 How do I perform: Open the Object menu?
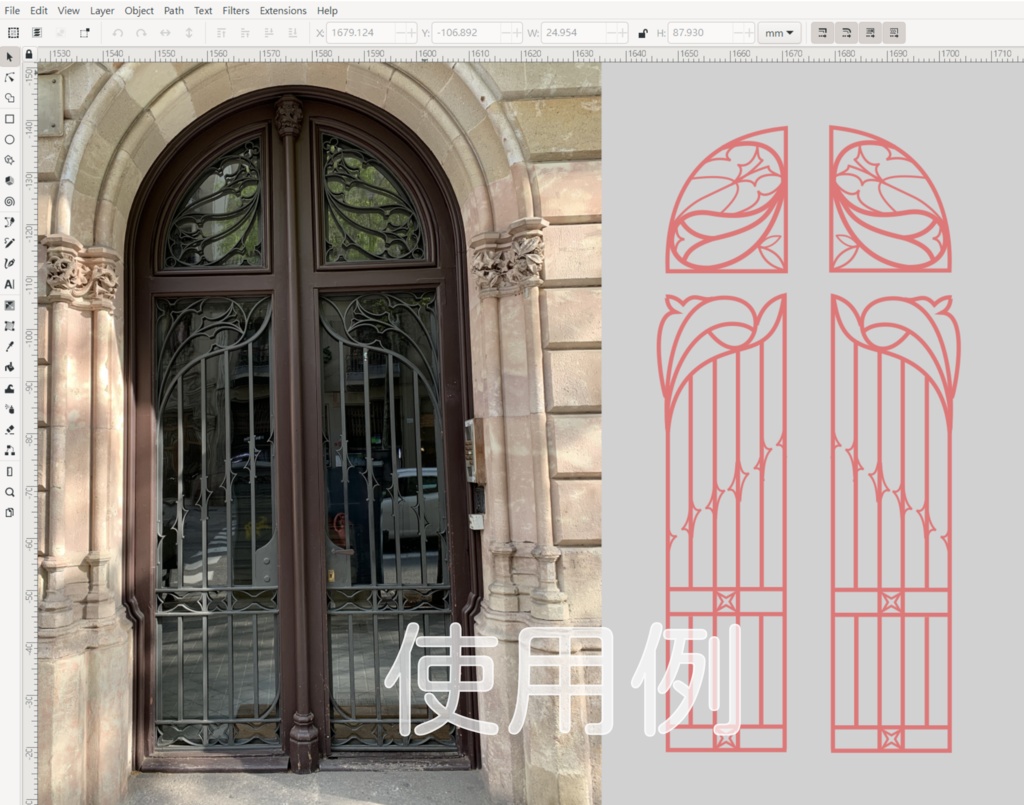(139, 10)
